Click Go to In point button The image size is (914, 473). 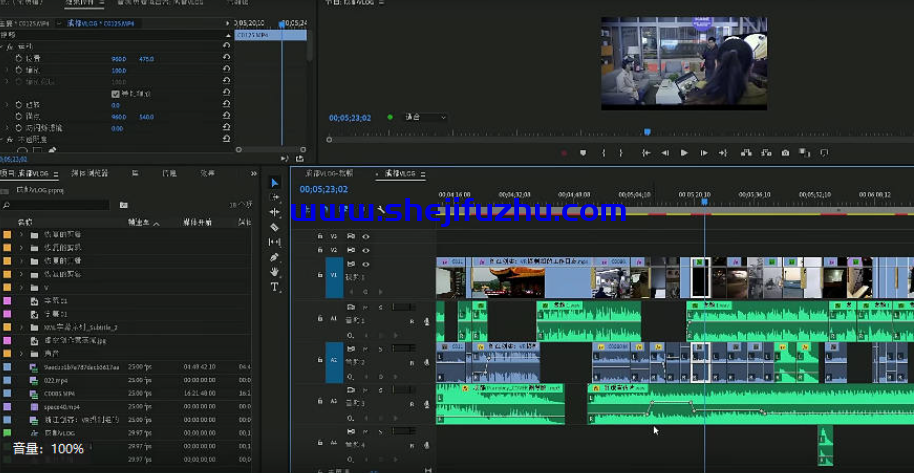click(645, 153)
